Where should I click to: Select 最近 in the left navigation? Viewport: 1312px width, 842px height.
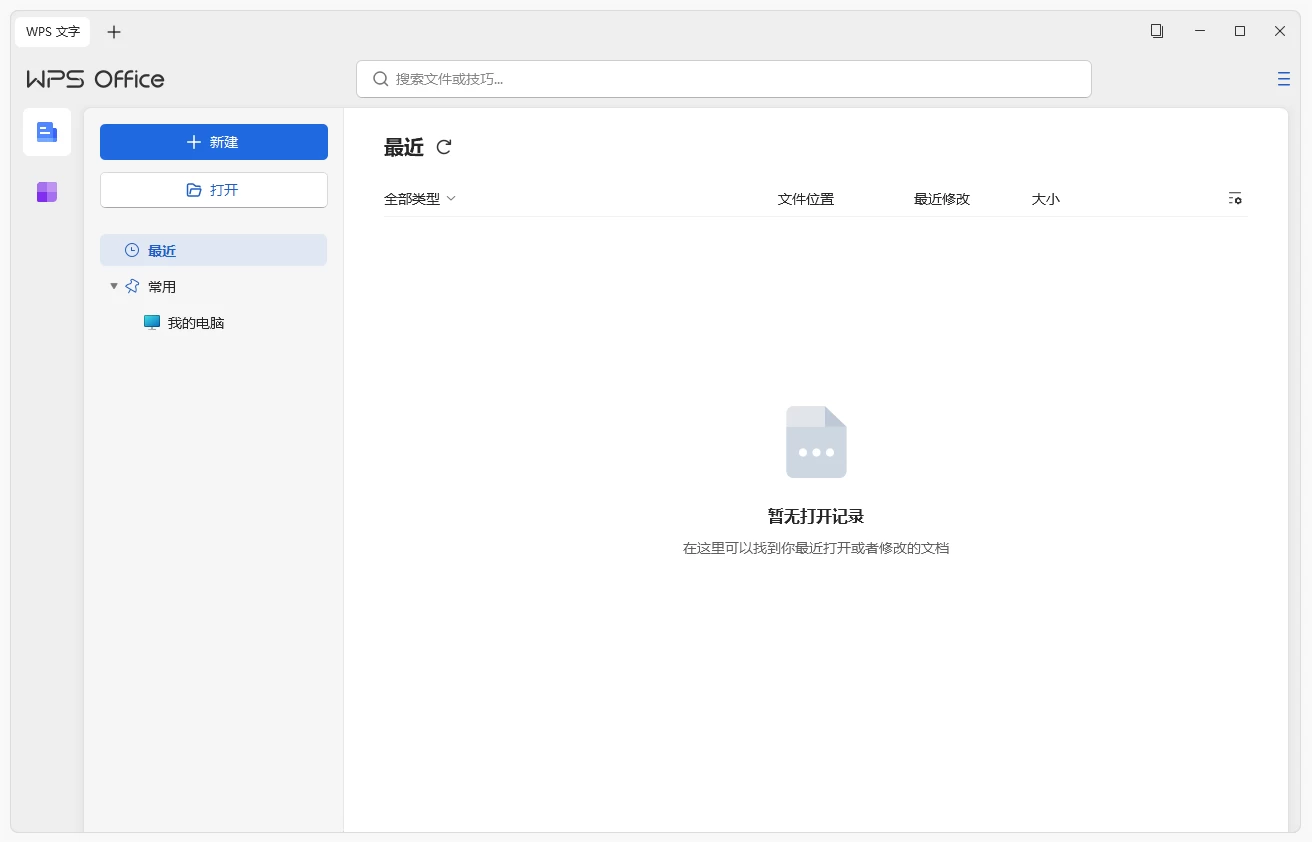(x=162, y=250)
